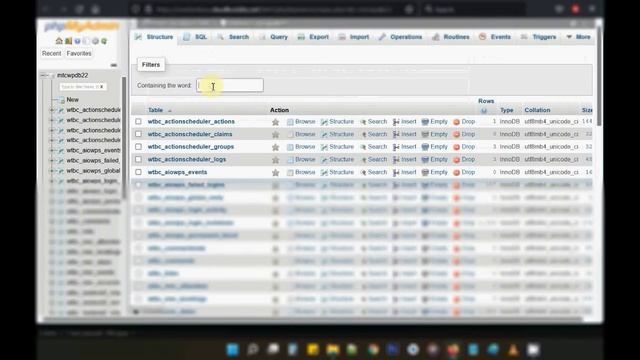Open the phpMyAdmin home icon
This screenshot has width=640, height=360.
[x=59, y=41]
